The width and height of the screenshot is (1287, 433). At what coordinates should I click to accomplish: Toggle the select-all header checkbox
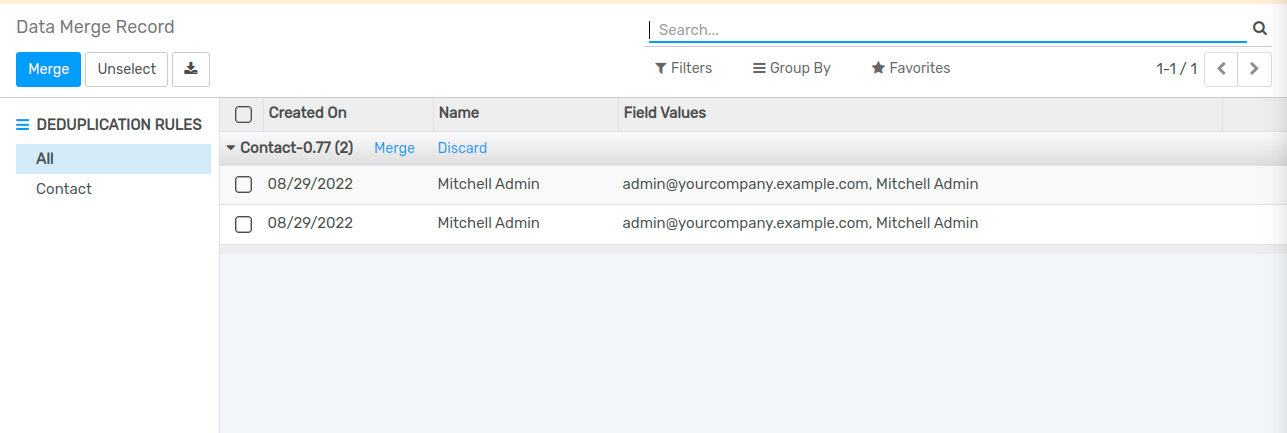[x=243, y=114]
